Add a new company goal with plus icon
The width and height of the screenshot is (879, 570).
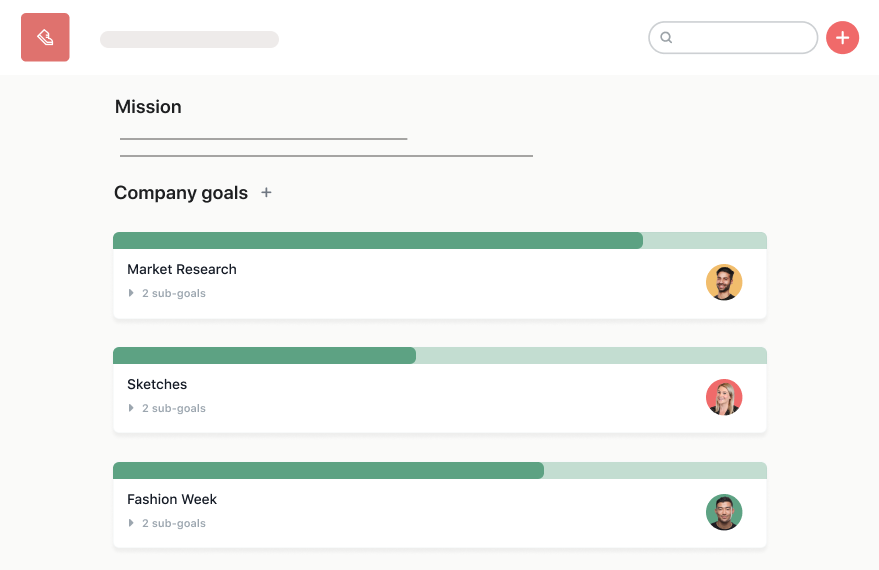[266, 192]
